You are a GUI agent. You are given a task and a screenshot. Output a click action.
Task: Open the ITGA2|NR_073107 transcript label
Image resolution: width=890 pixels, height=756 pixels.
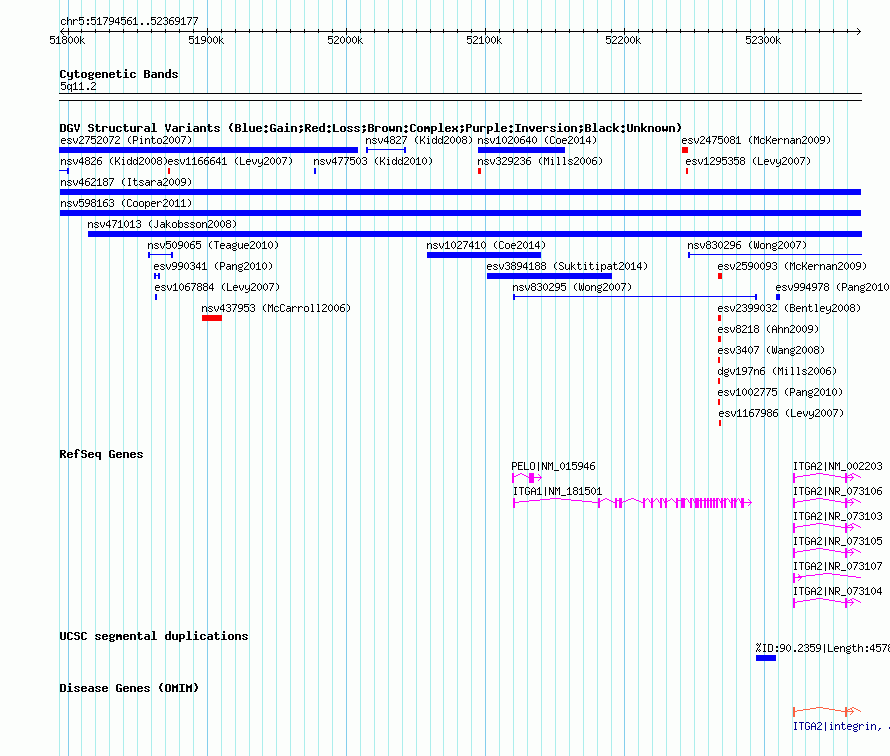(838, 566)
